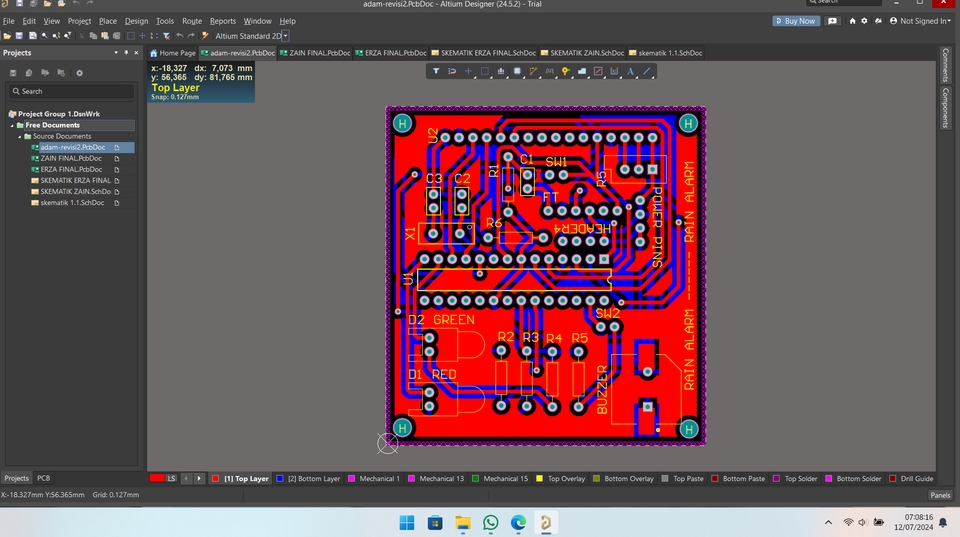Image resolution: width=960 pixels, height=537 pixels.
Task: Click the redo arrow in toolbar
Action: pos(191,36)
